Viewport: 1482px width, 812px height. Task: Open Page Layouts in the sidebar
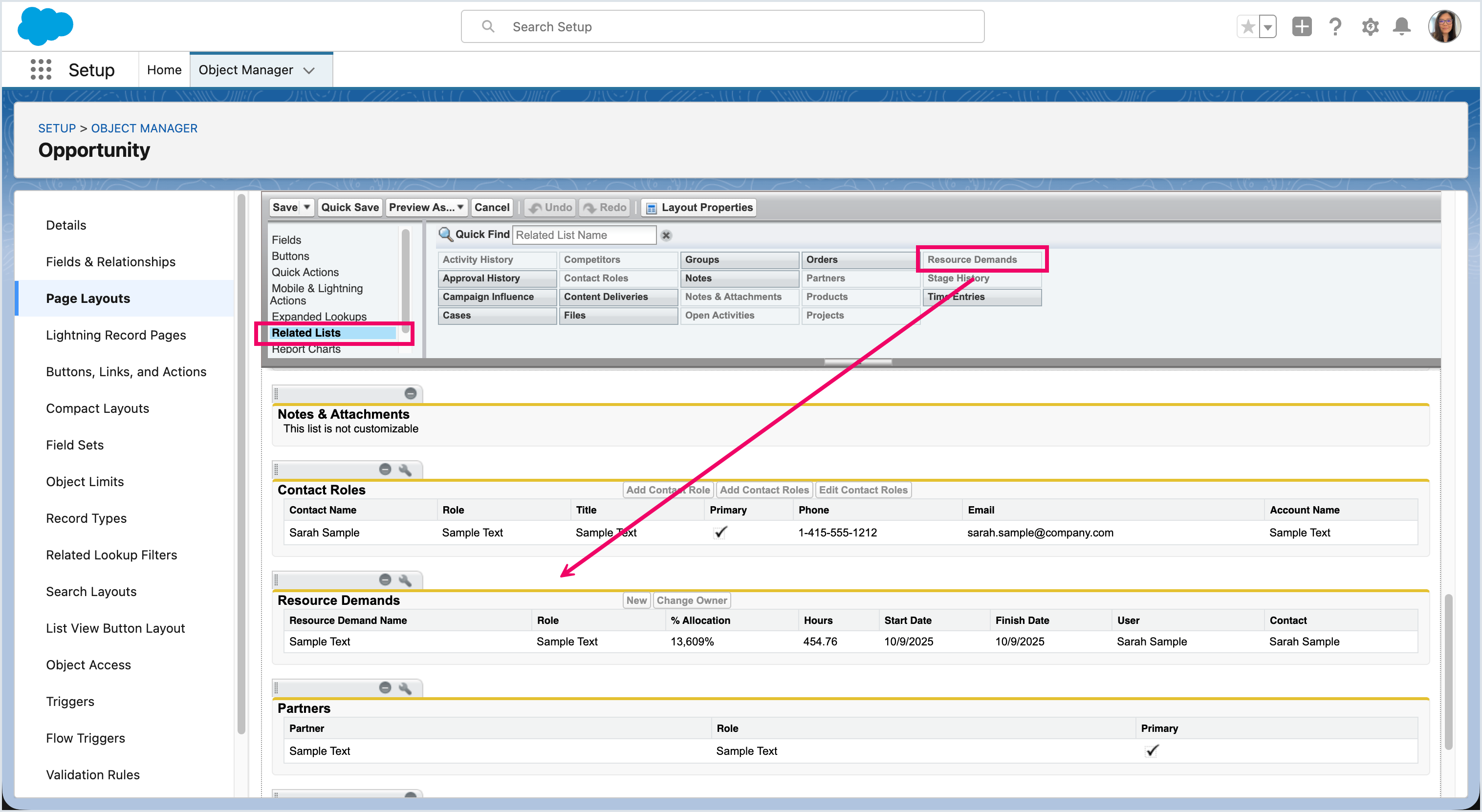pos(88,299)
